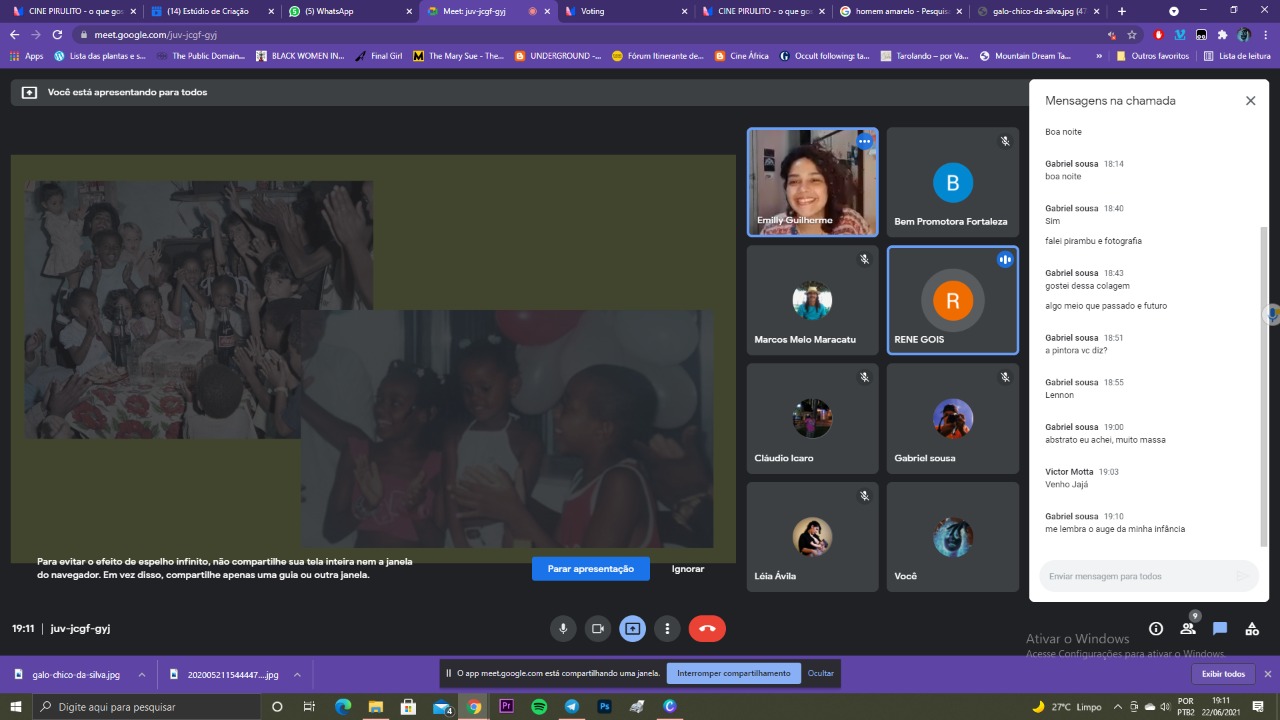Viewport: 1280px width, 720px height.
Task: Close the Mensagens na chamada panel
Action: (1250, 101)
